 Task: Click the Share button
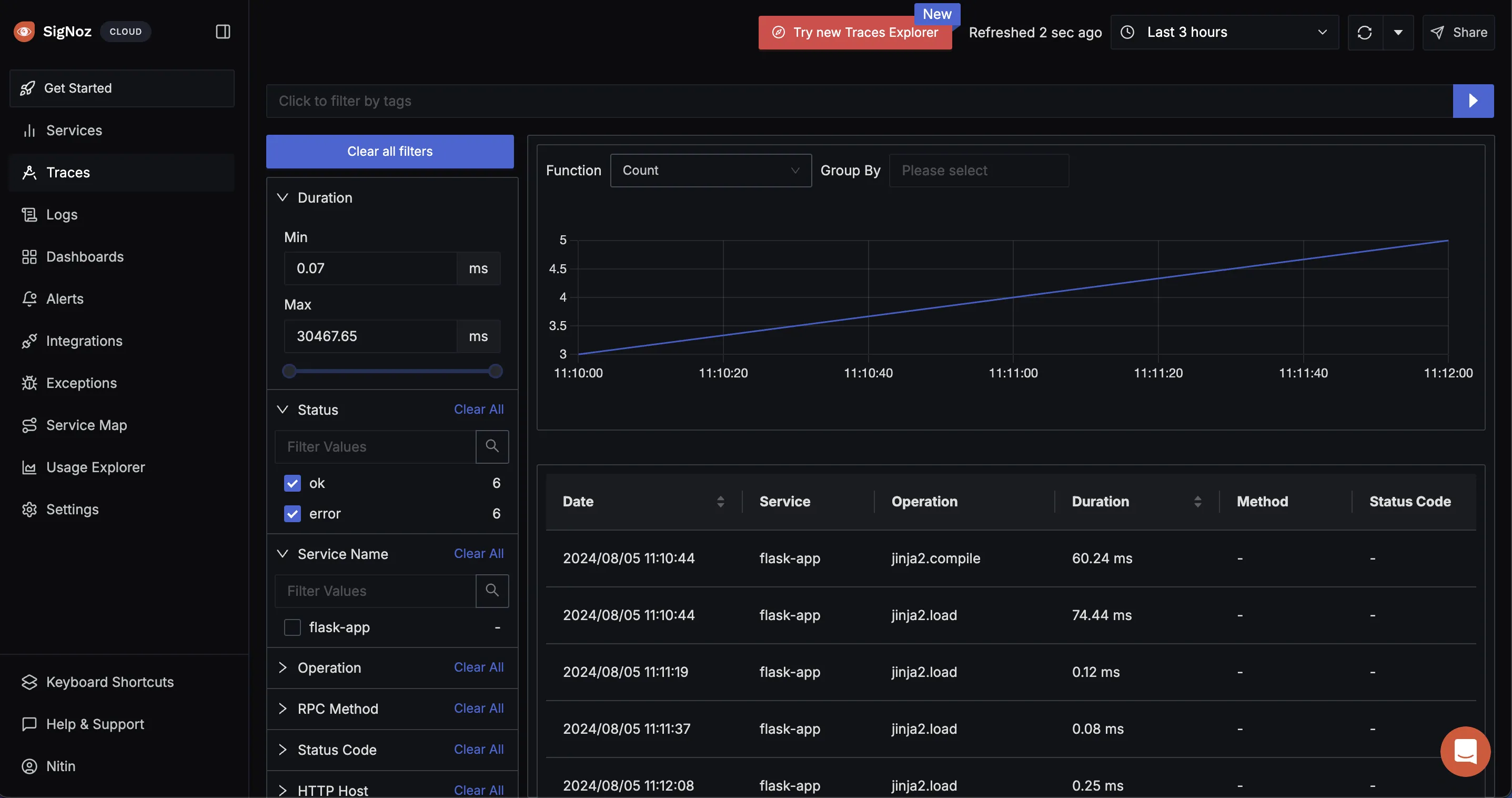(x=1458, y=32)
